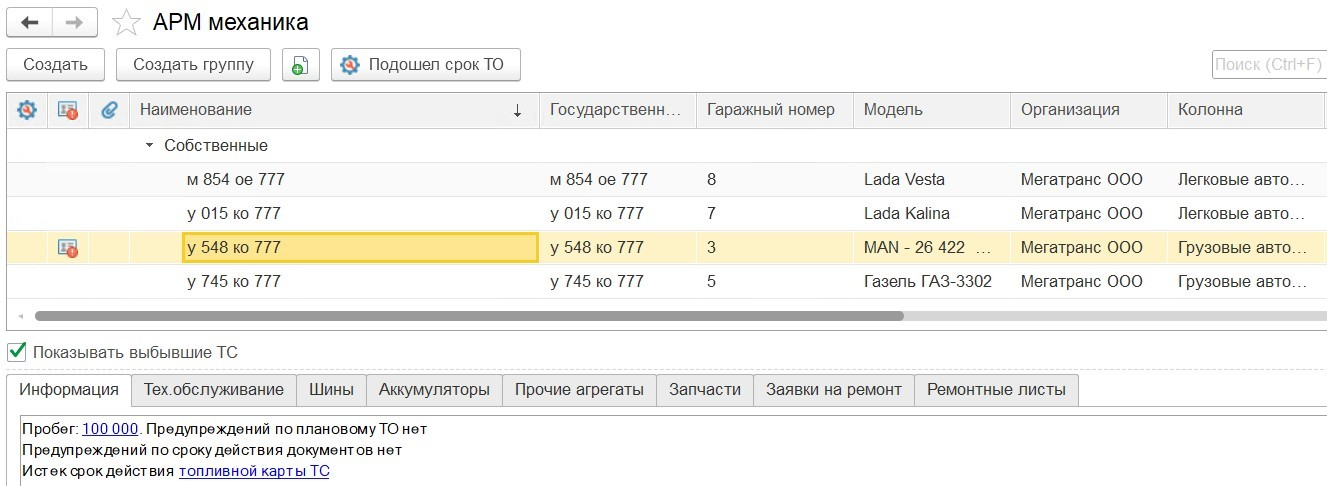Add АРМ механика to favorites star
This screenshot has height=486, width=1327.
coord(126,23)
